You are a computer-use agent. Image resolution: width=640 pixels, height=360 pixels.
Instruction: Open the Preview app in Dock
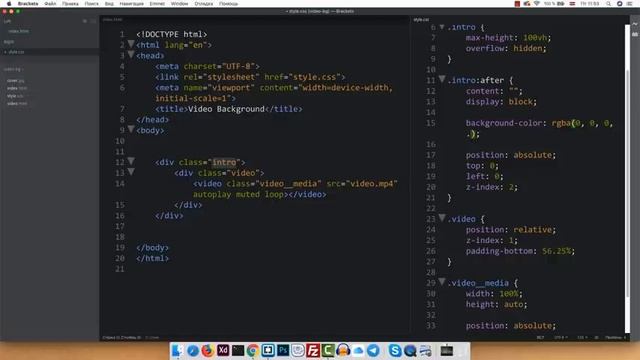(x=425, y=350)
